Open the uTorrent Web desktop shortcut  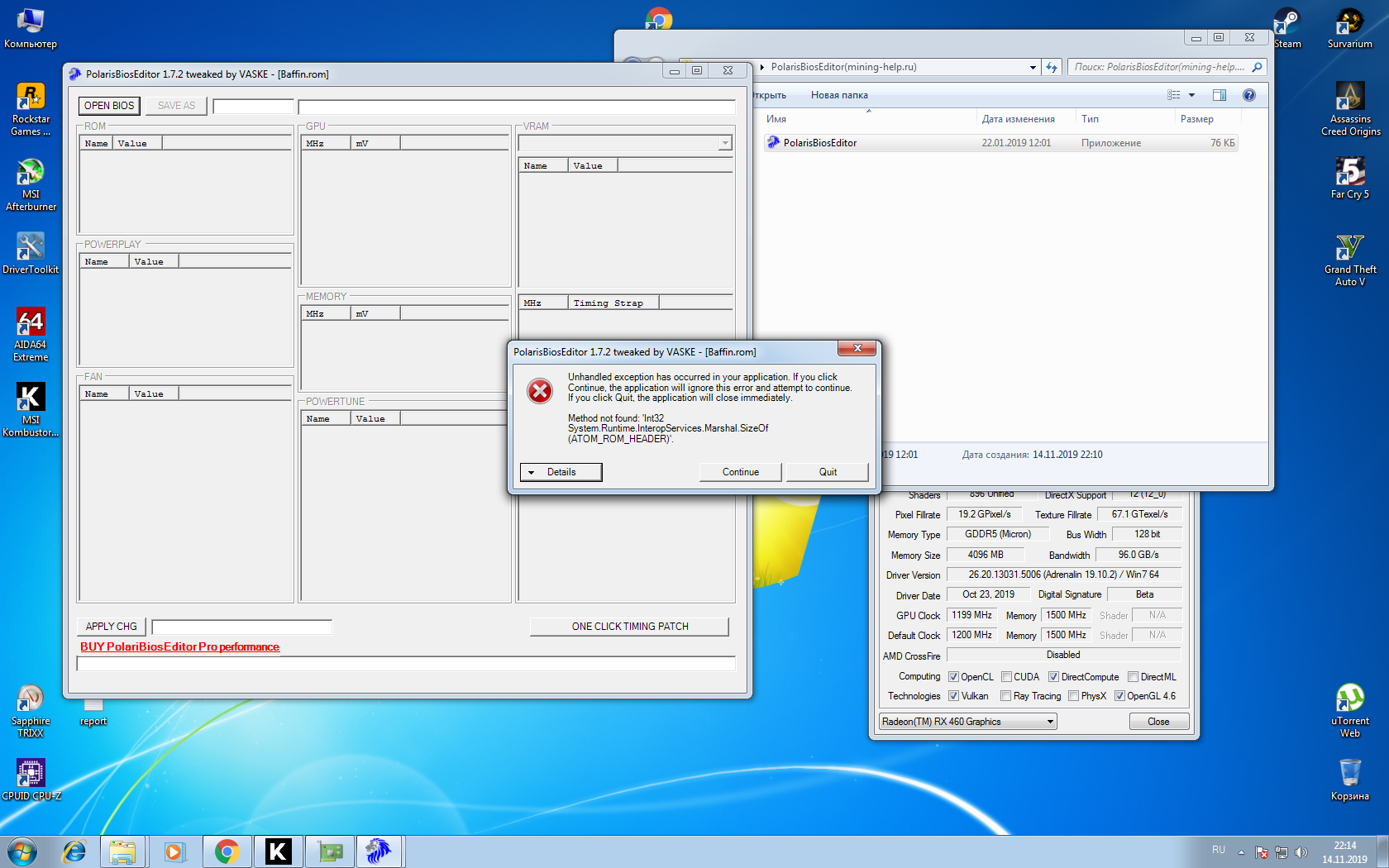tap(1350, 711)
